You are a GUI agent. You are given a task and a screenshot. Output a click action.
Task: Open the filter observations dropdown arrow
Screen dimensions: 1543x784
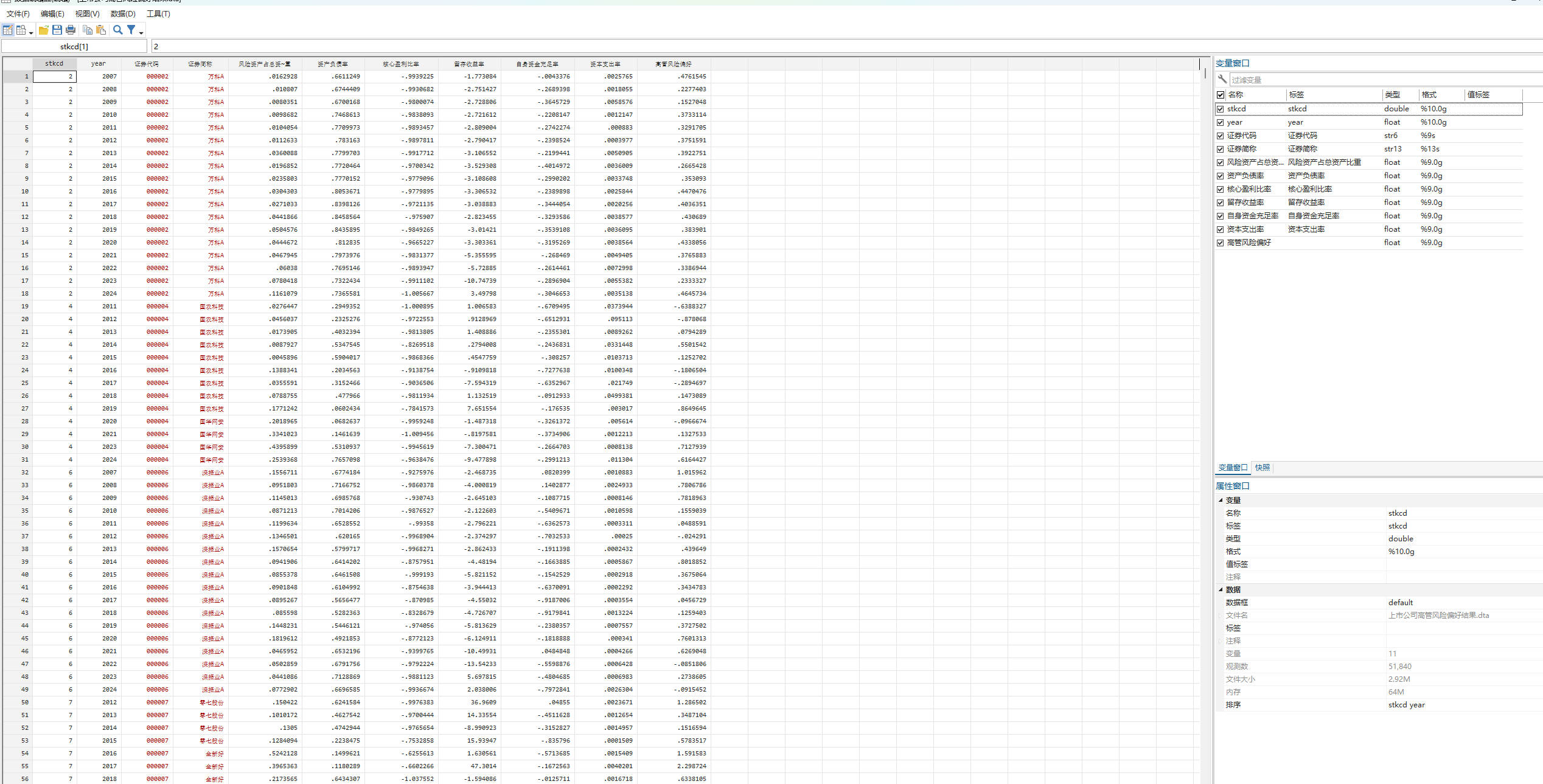(141, 32)
